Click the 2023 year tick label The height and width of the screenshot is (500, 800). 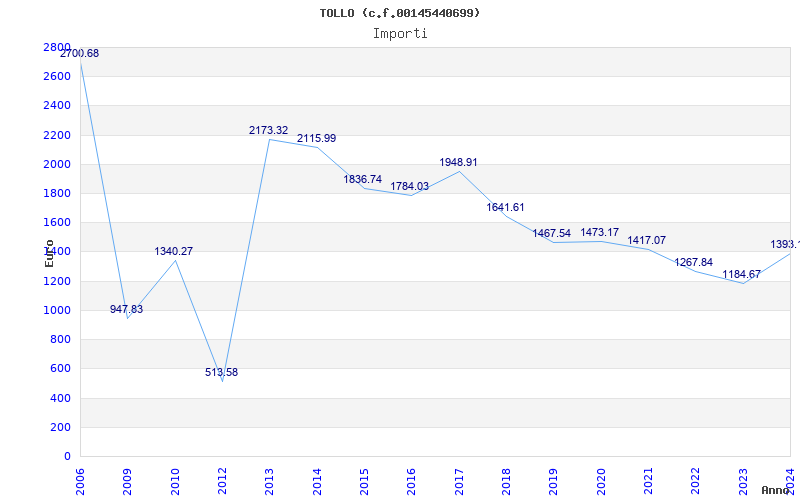(x=743, y=482)
